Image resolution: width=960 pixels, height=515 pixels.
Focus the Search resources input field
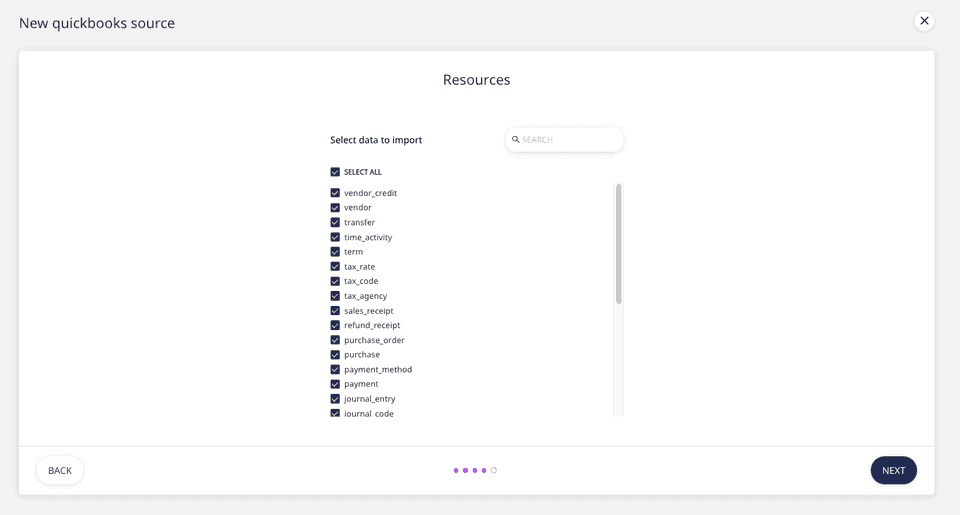click(564, 140)
